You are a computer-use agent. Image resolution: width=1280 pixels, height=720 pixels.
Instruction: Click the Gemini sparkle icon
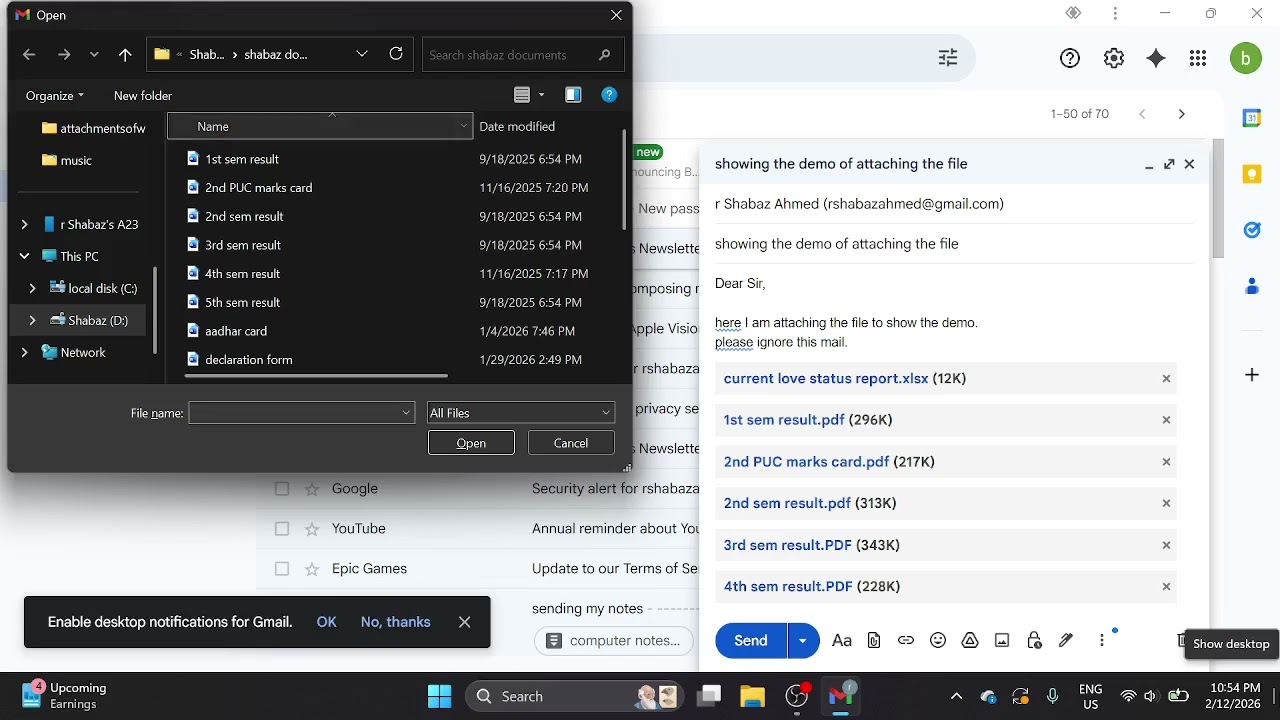(1156, 58)
